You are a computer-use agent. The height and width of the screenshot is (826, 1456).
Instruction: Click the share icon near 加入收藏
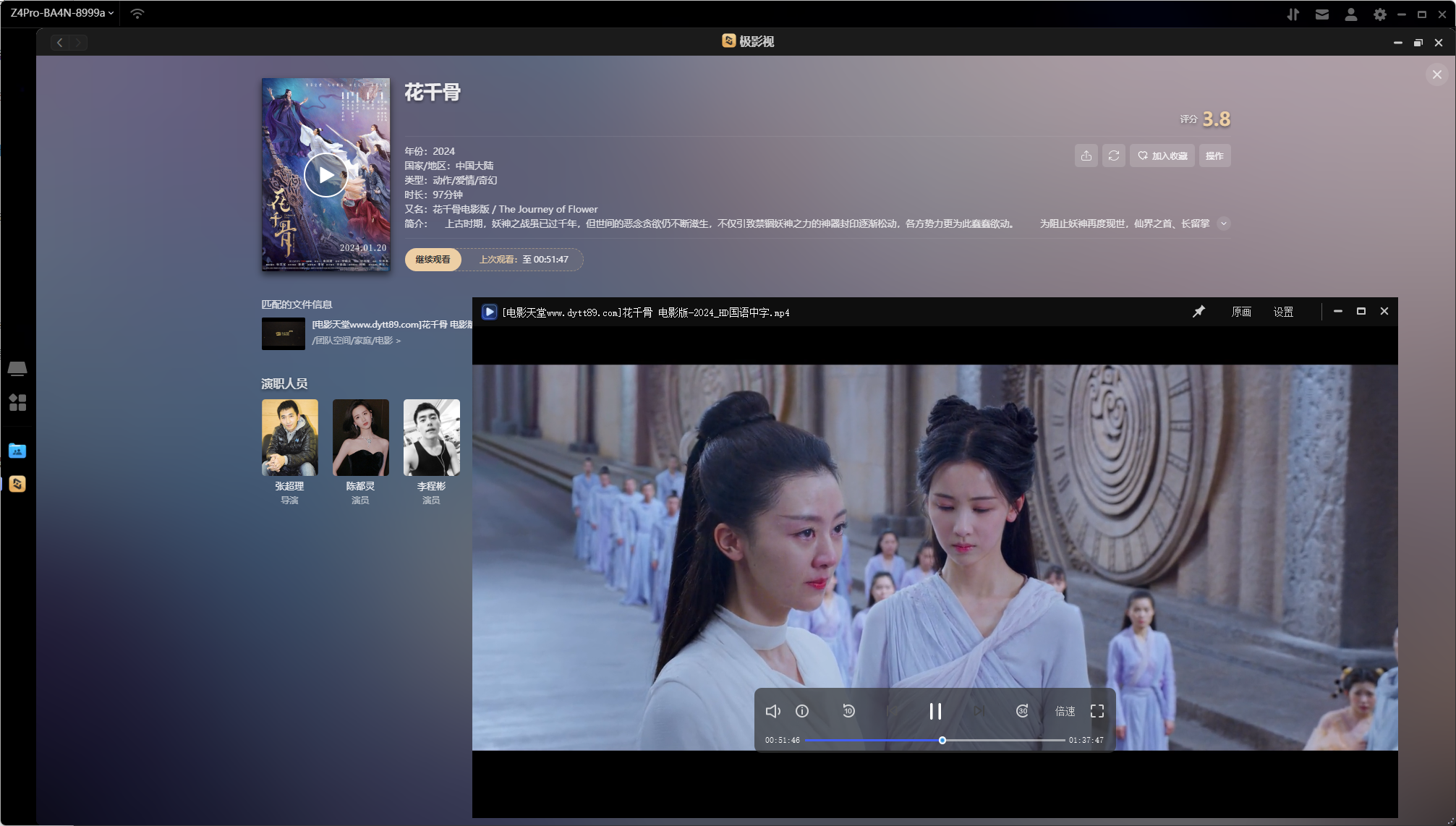coord(1086,156)
